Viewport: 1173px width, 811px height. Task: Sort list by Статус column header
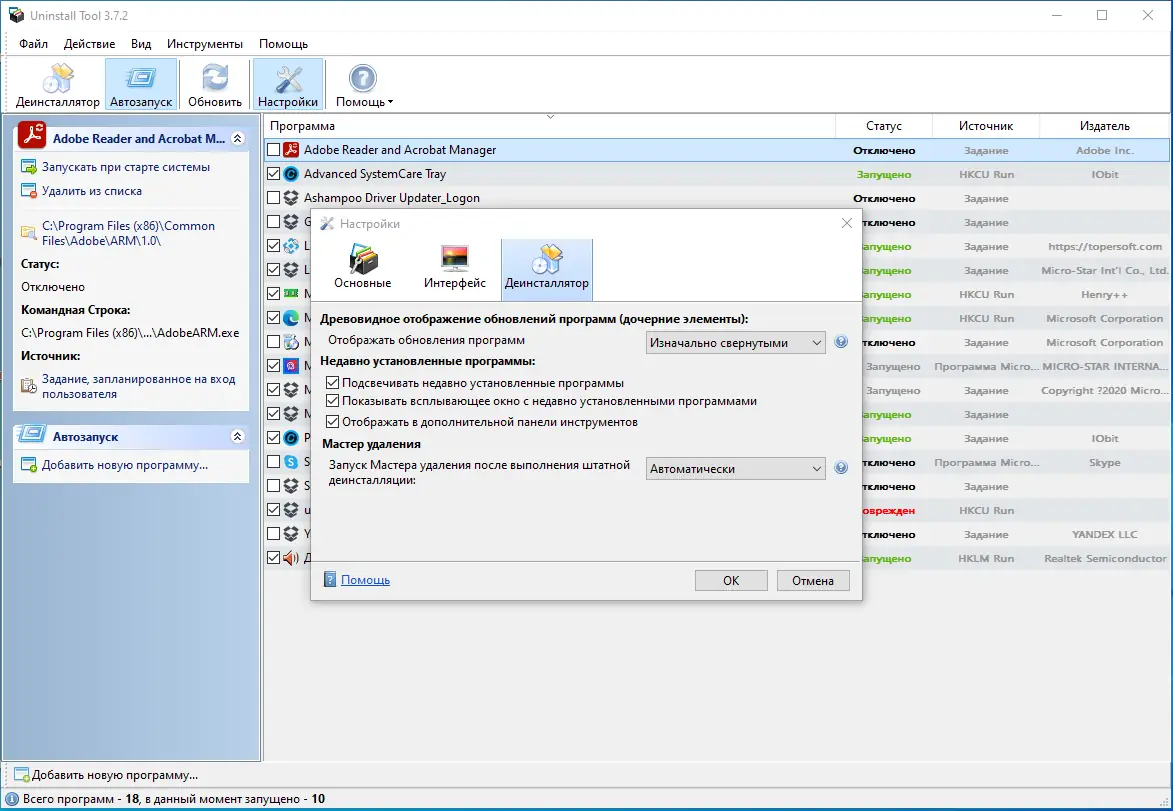click(883, 126)
